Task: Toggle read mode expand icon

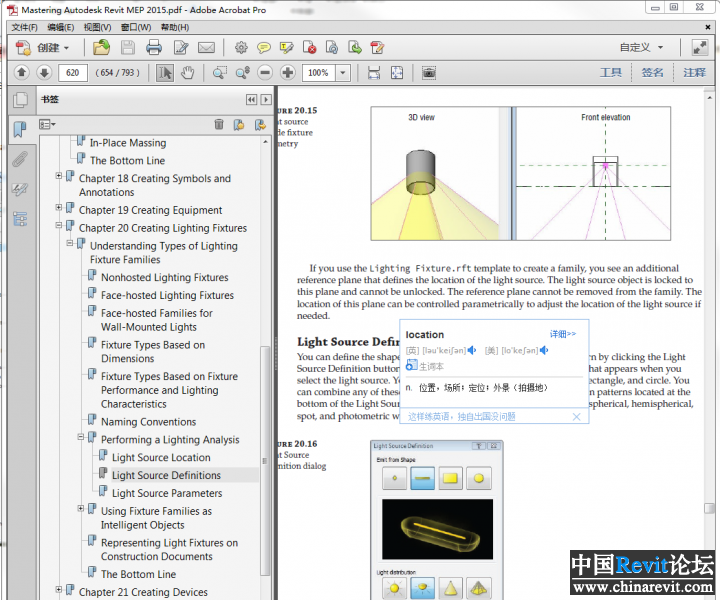Action: click(x=700, y=47)
